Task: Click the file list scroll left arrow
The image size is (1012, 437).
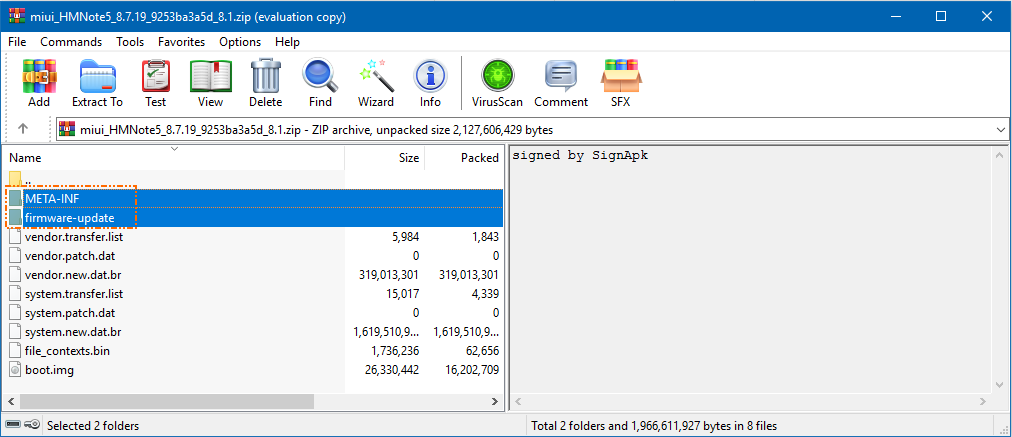Action: (10, 401)
